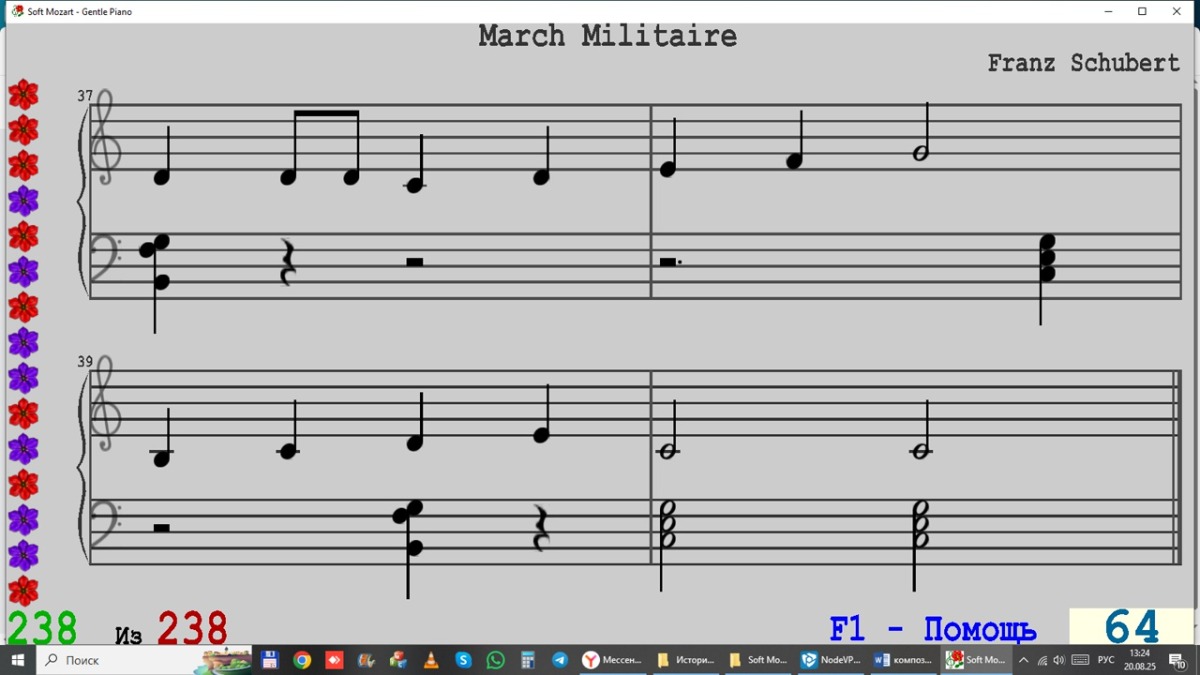The image size is (1200, 675).
Task: Click the bass clef at measure 37
Action: 104,256
